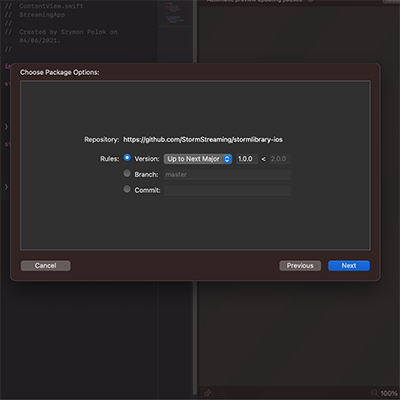The width and height of the screenshot is (400, 400).
Task: Focus the Commit hash text field
Action: point(227,190)
